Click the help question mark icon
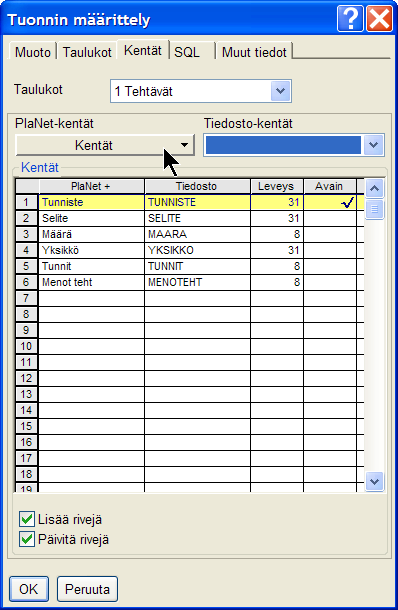Image resolution: width=398 pixels, height=610 pixels. point(350,18)
